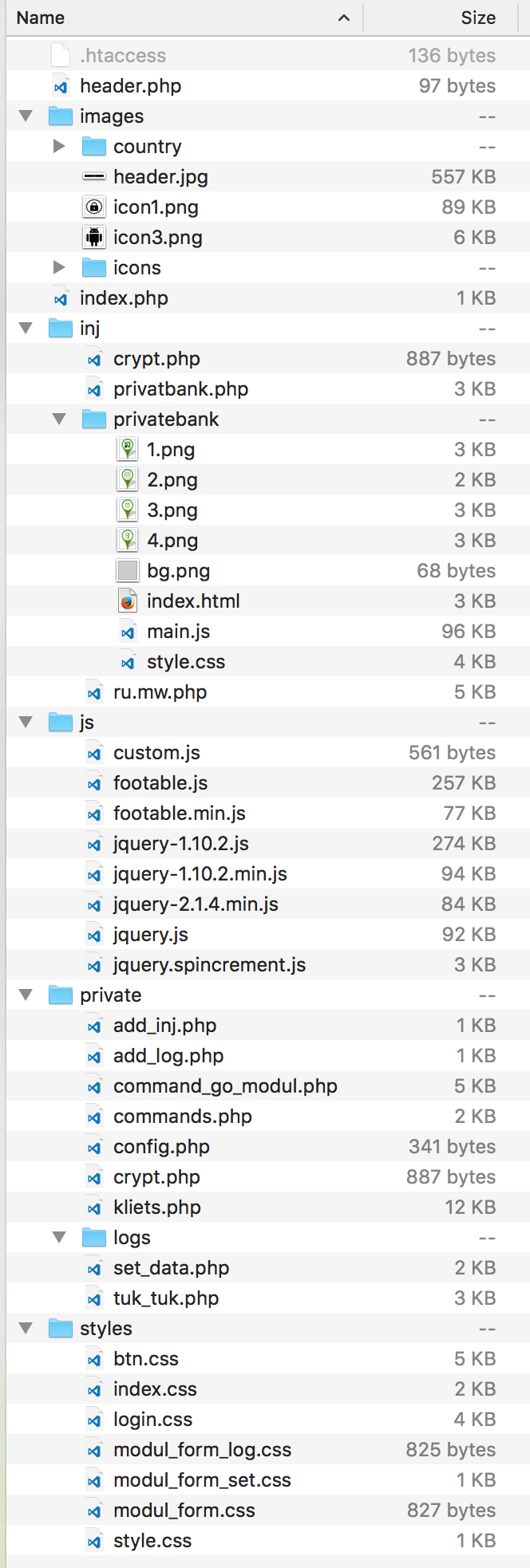Collapse the styles folder
530x1568 pixels.
26,1329
